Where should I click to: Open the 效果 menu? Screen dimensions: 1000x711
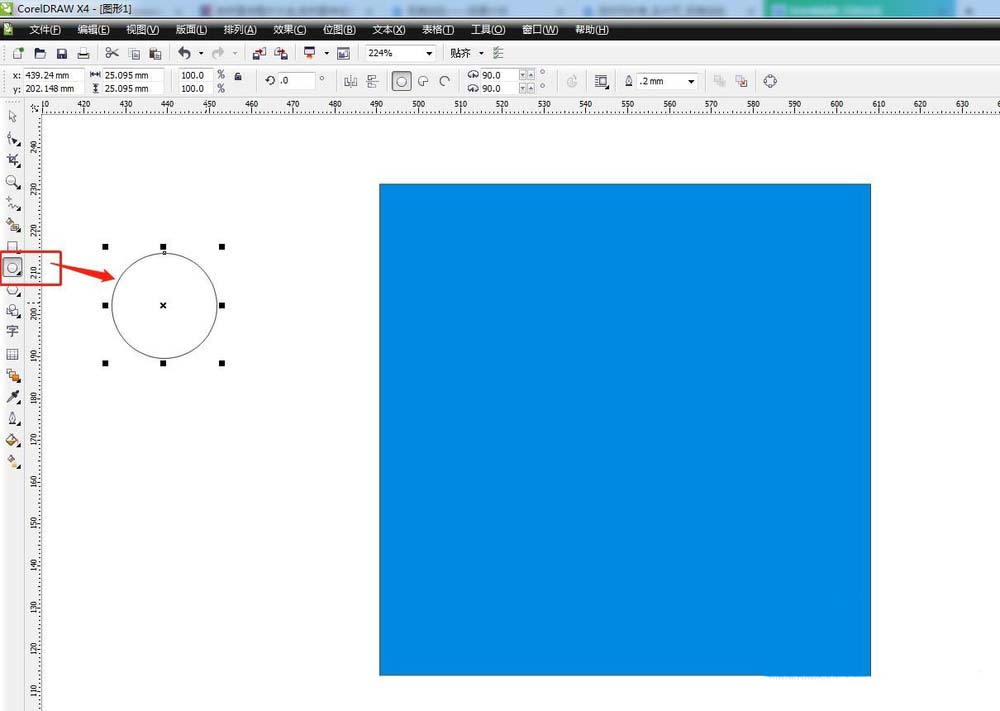tap(289, 29)
